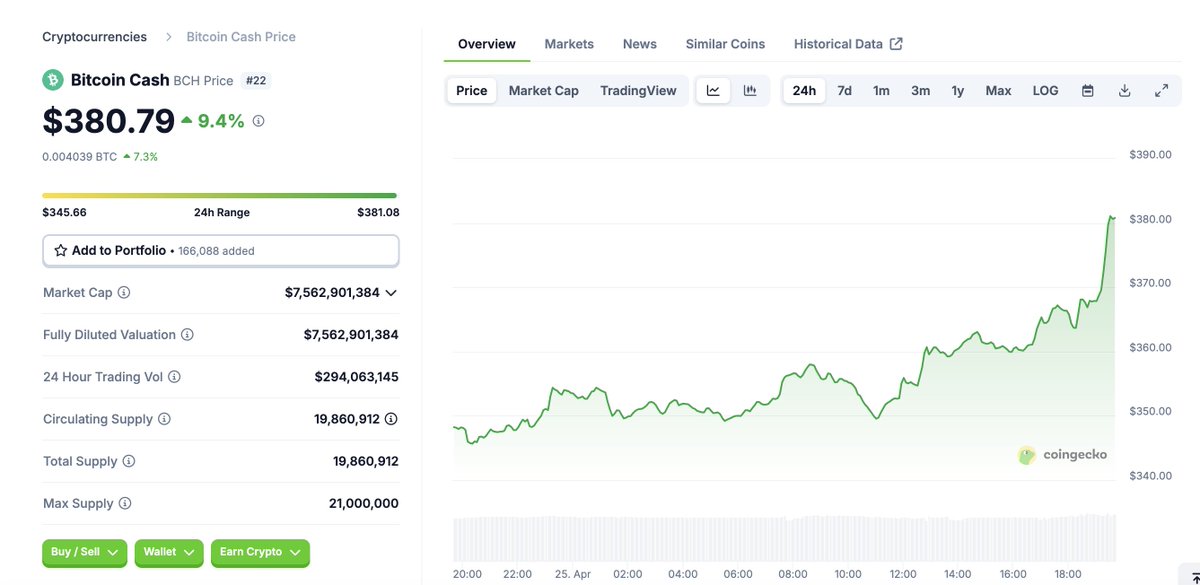
Task: Go to Cryptocurrencies breadcrumb link
Action: pyautogui.click(x=94, y=37)
